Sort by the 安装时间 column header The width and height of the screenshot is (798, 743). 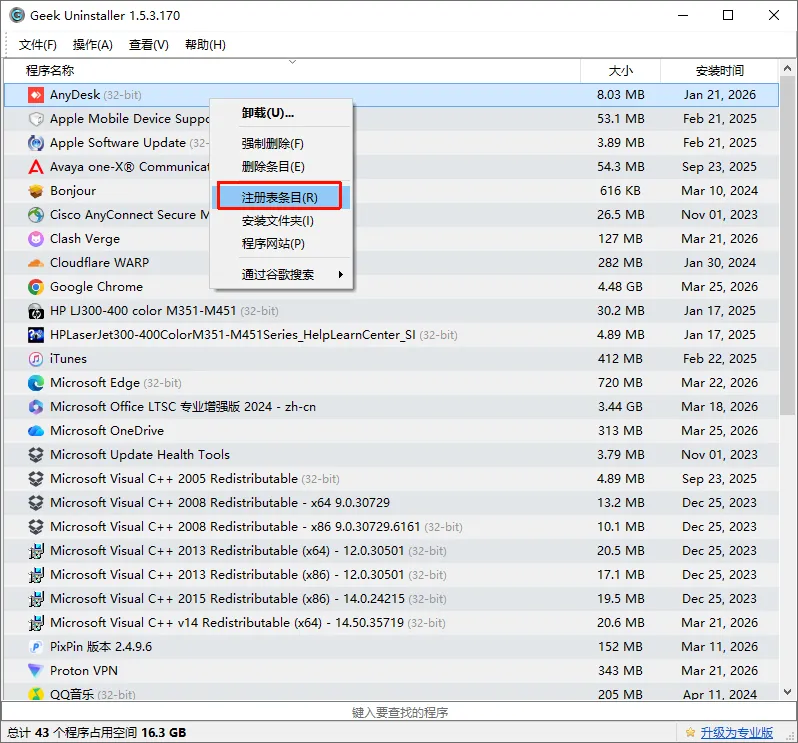coord(719,71)
